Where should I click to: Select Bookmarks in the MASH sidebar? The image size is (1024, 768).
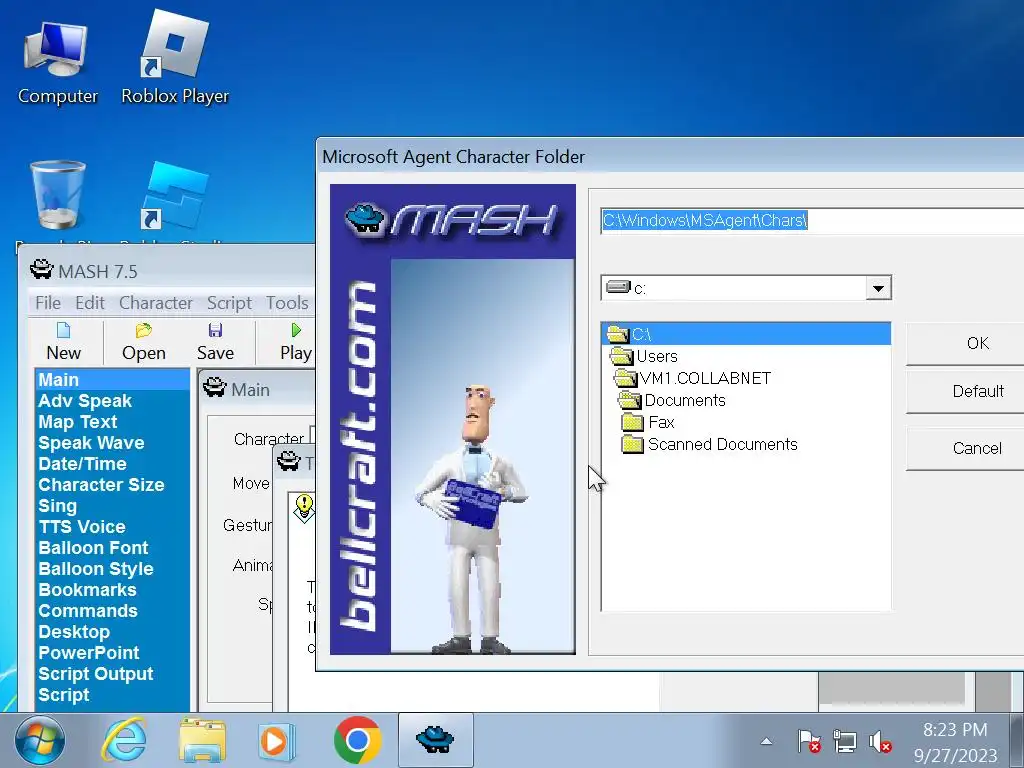click(x=112, y=589)
